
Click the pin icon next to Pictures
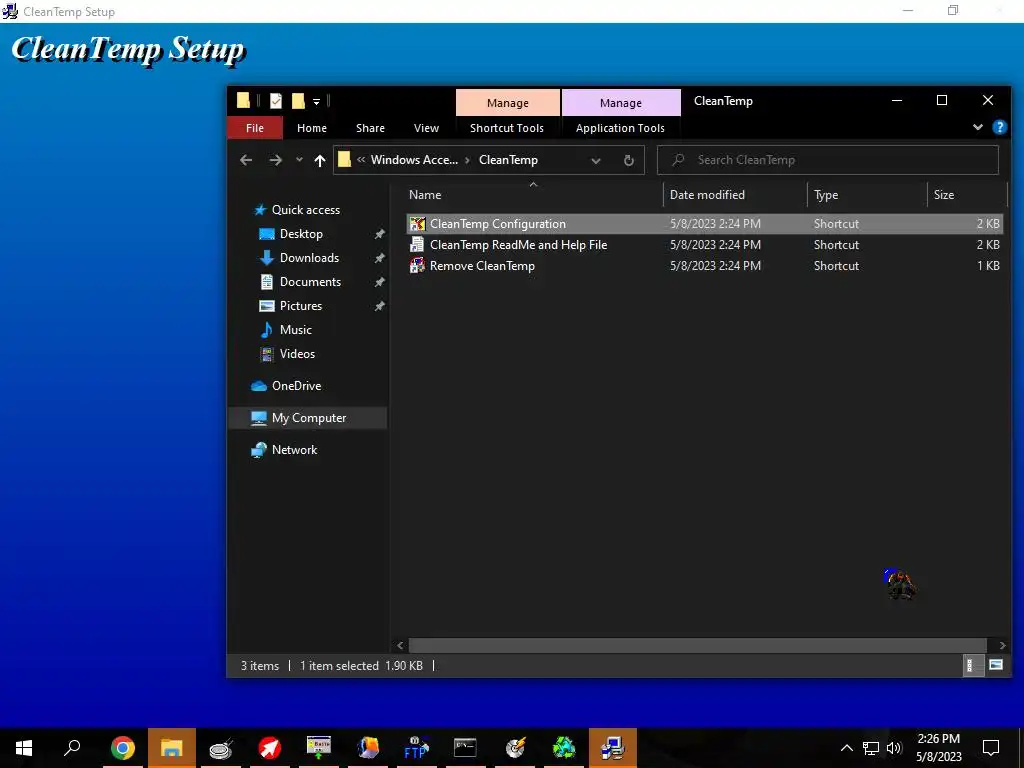coord(379,306)
